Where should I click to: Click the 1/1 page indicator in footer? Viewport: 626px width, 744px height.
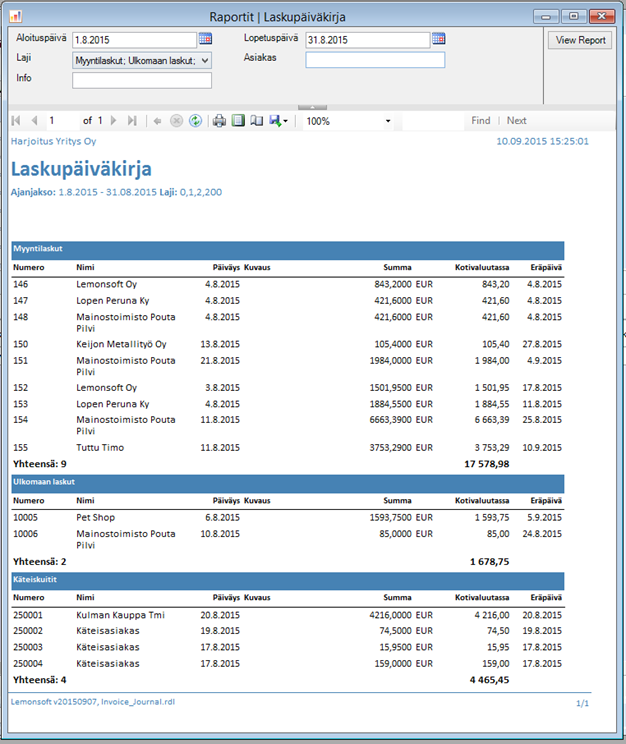click(582, 703)
